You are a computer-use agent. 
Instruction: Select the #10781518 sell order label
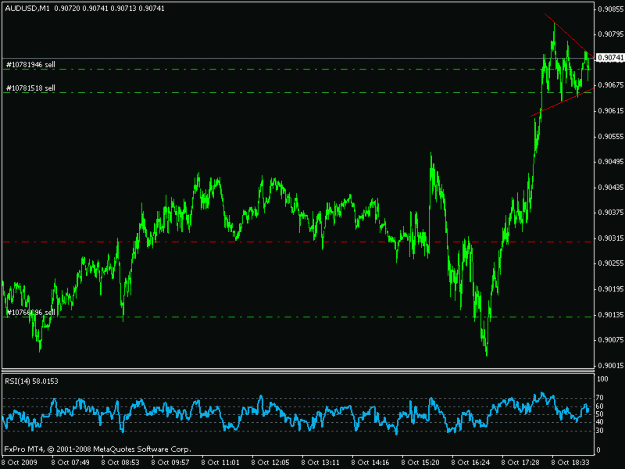[x=31, y=88]
